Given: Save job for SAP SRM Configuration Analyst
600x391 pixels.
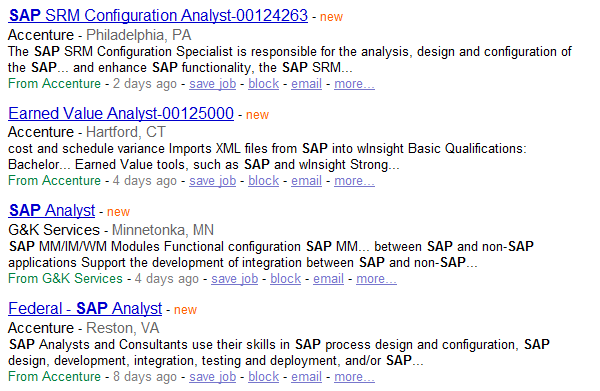Looking at the screenshot, I should click(212, 84).
